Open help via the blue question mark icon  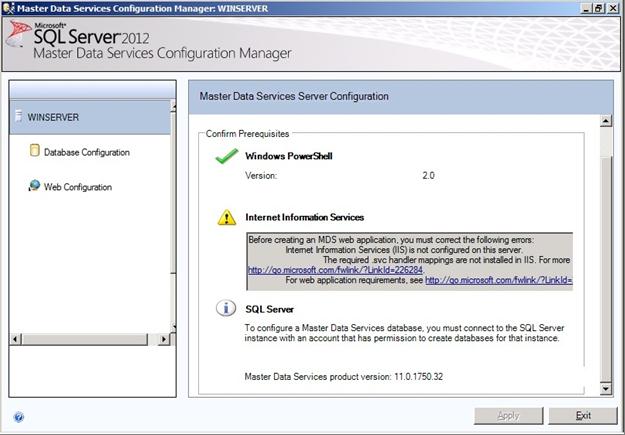click(19, 417)
